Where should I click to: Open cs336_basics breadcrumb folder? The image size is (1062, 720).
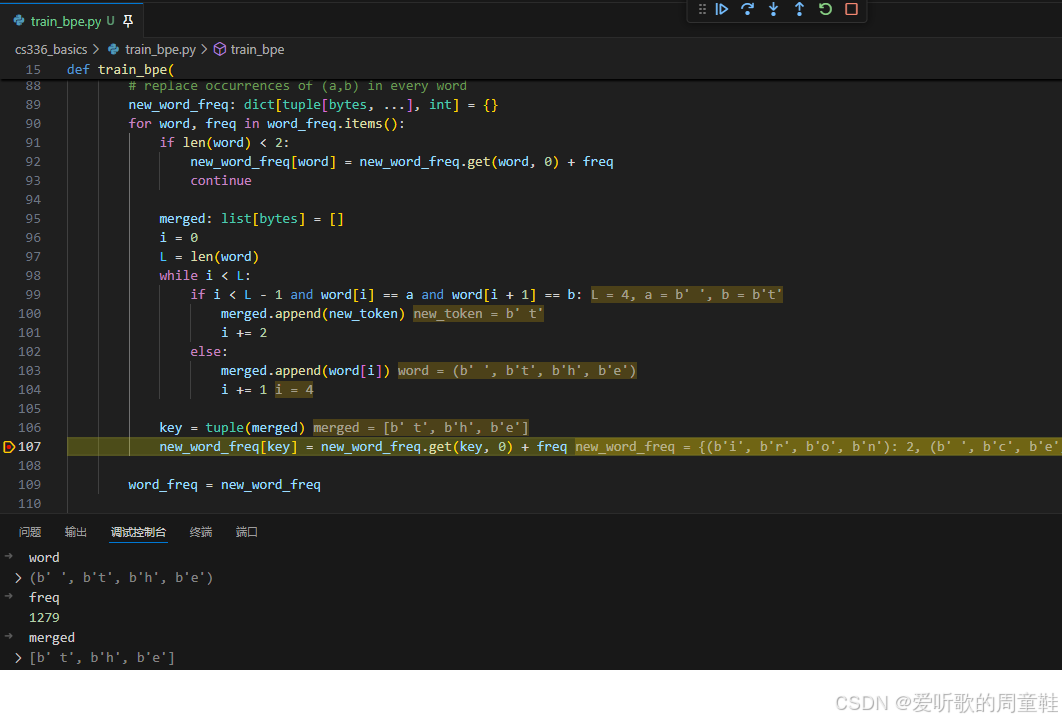coord(51,49)
